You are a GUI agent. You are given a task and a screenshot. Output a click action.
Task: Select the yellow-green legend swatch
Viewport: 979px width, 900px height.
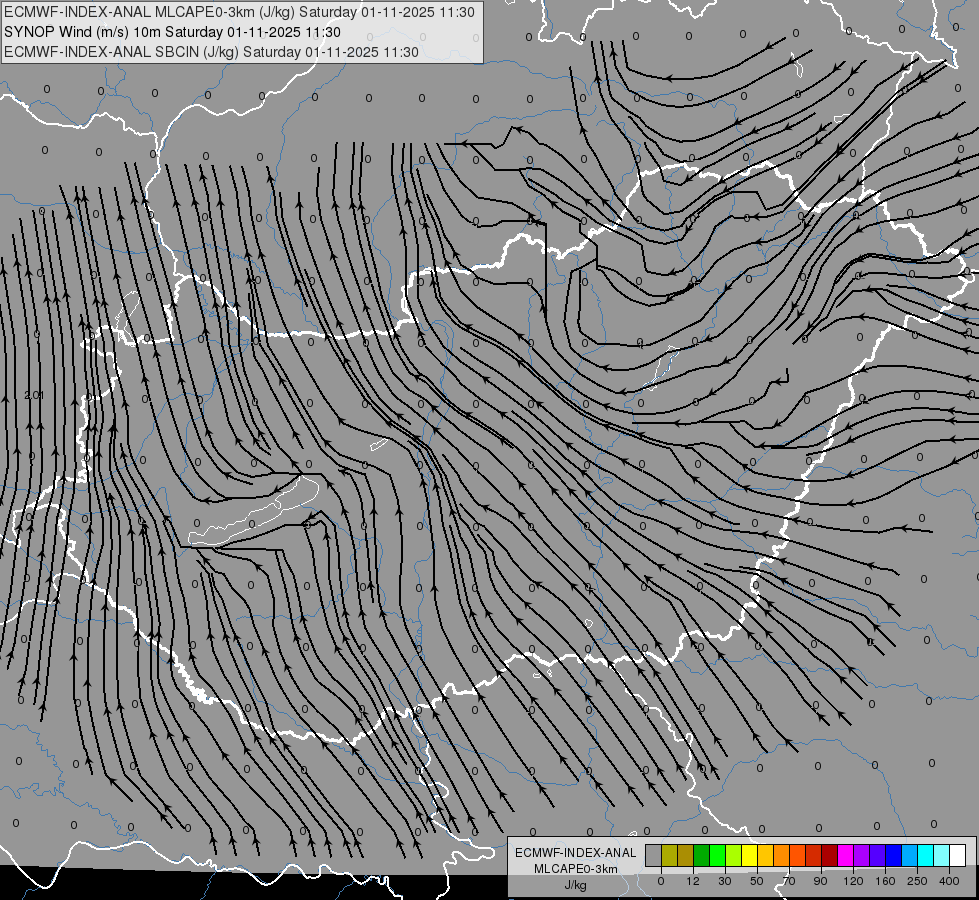pos(734,855)
